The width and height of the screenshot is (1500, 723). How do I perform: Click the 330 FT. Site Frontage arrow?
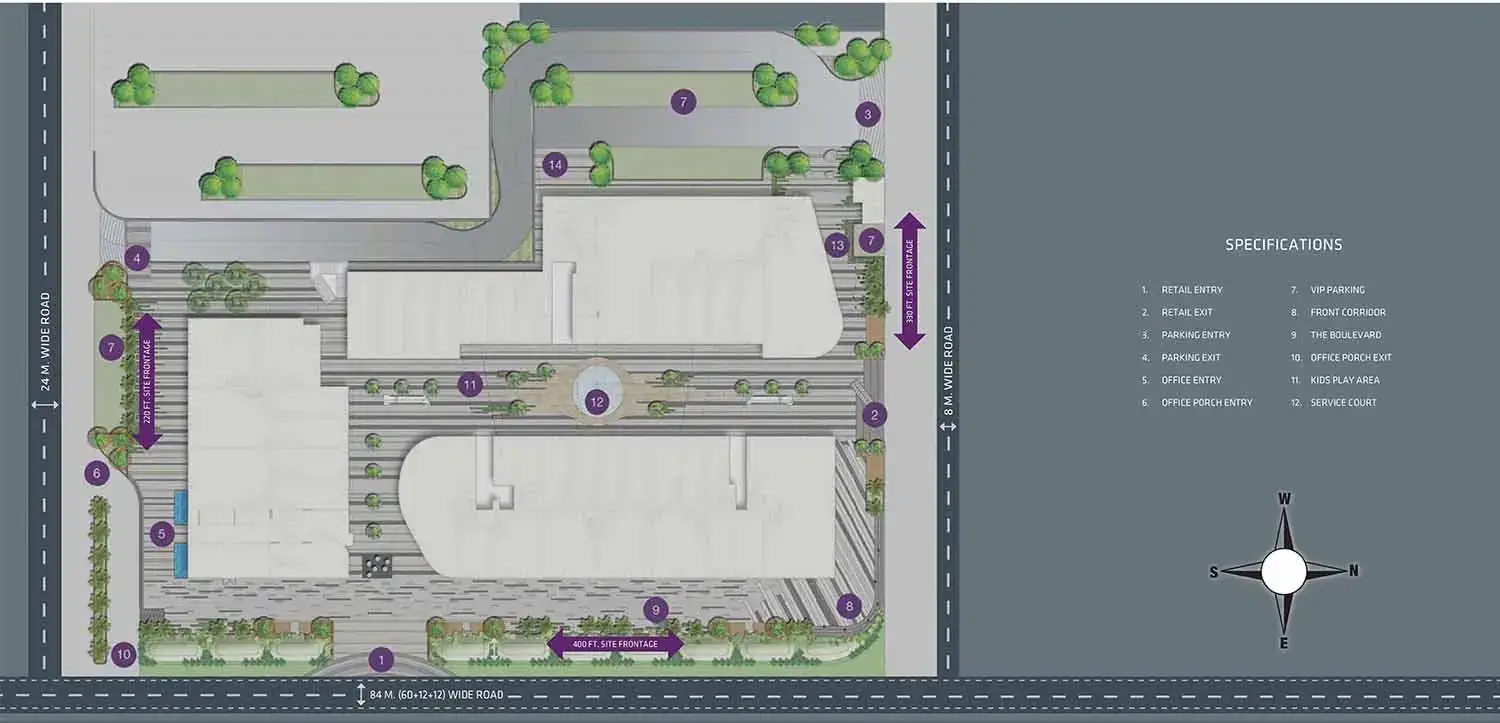click(909, 281)
